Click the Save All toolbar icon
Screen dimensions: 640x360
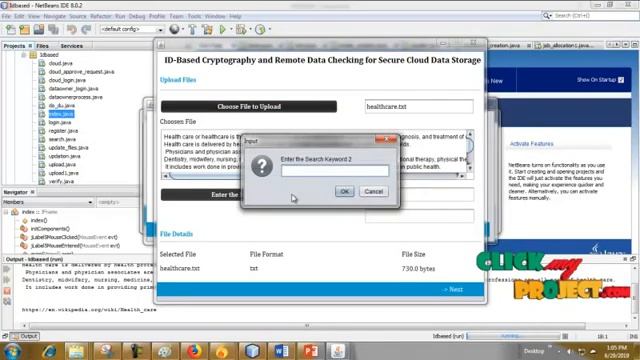pos(53,29)
